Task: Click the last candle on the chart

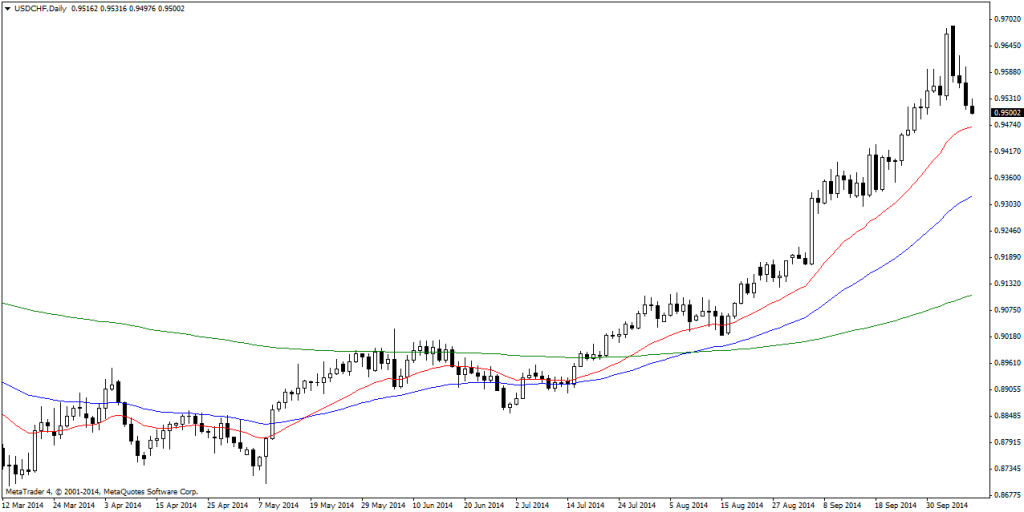Action: coord(972,109)
